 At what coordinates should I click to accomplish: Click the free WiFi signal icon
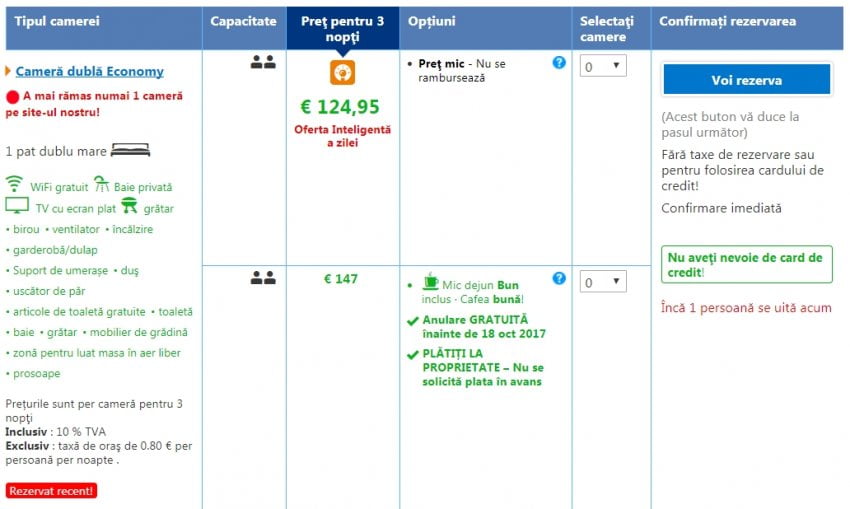pos(14,185)
